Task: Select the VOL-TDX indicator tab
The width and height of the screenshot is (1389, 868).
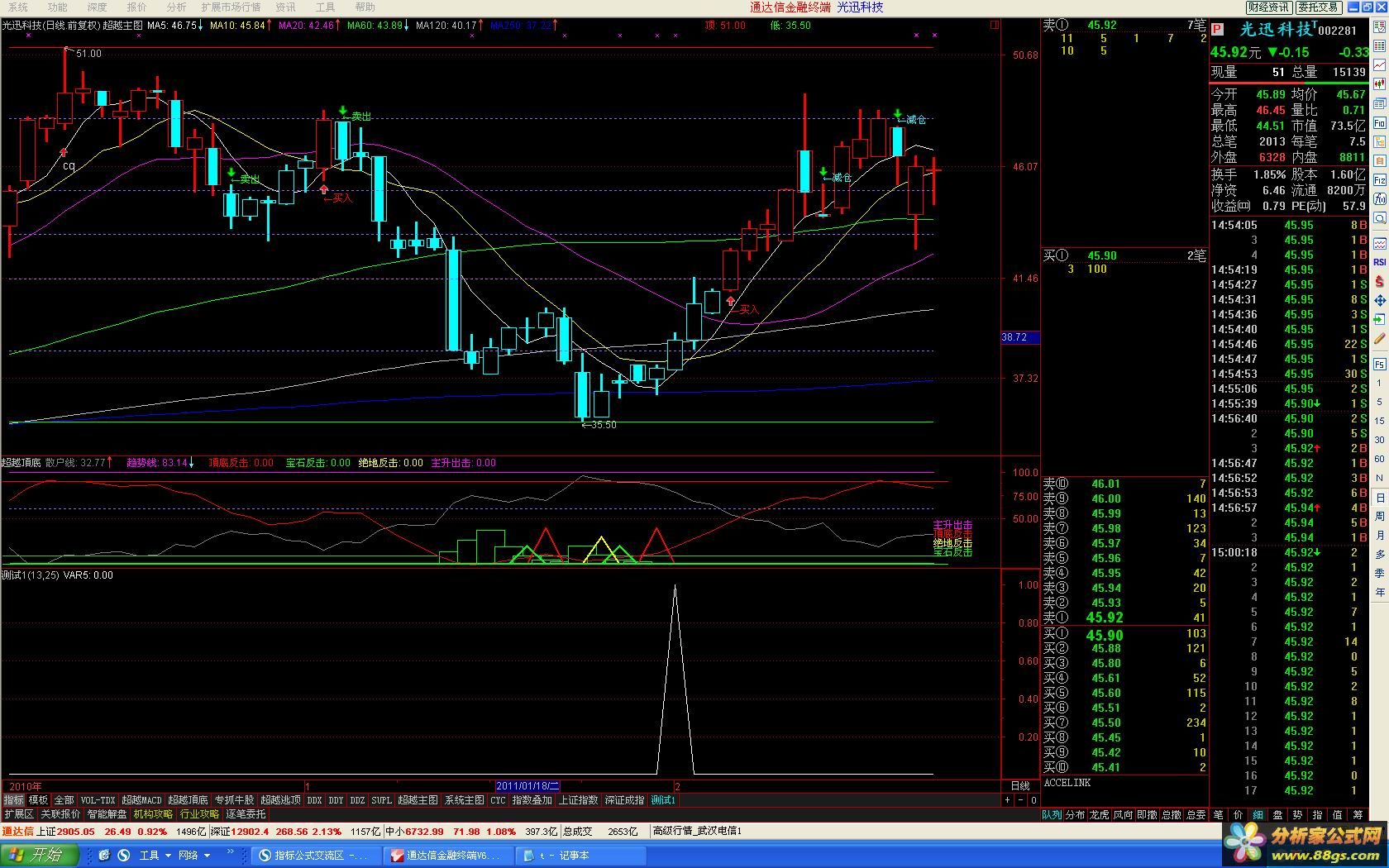Action: (98, 800)
